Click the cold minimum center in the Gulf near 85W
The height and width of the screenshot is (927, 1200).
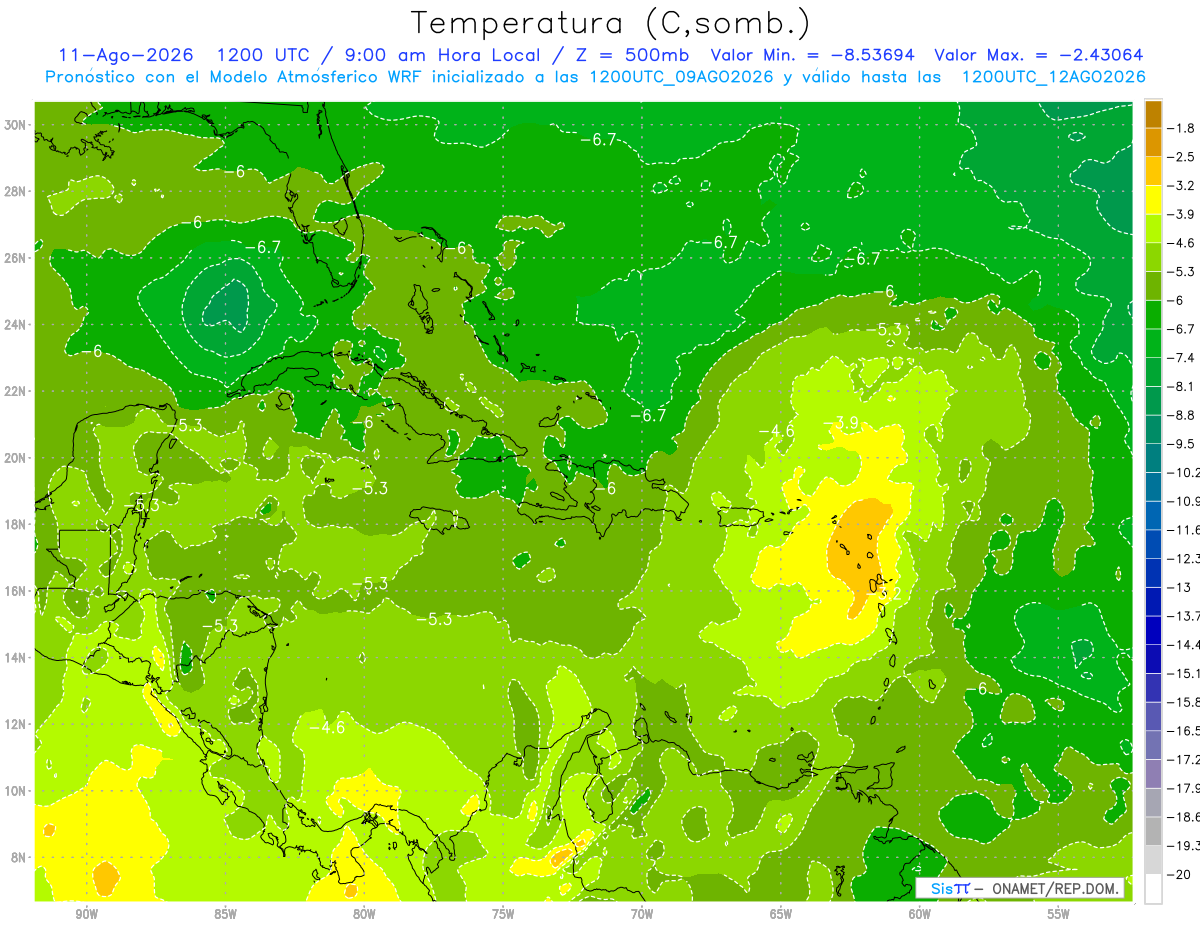(x=226, y=304)
